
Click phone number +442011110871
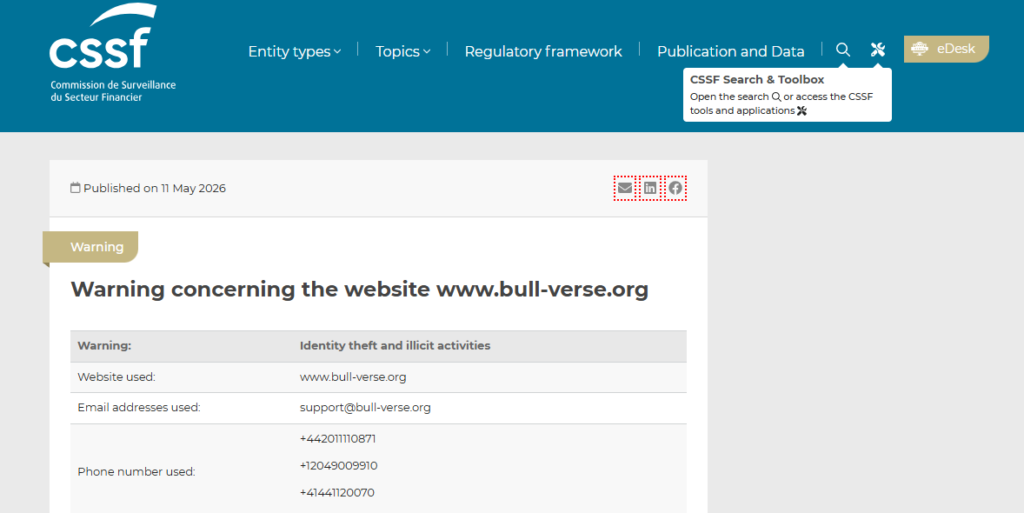(x=338, y=439)
